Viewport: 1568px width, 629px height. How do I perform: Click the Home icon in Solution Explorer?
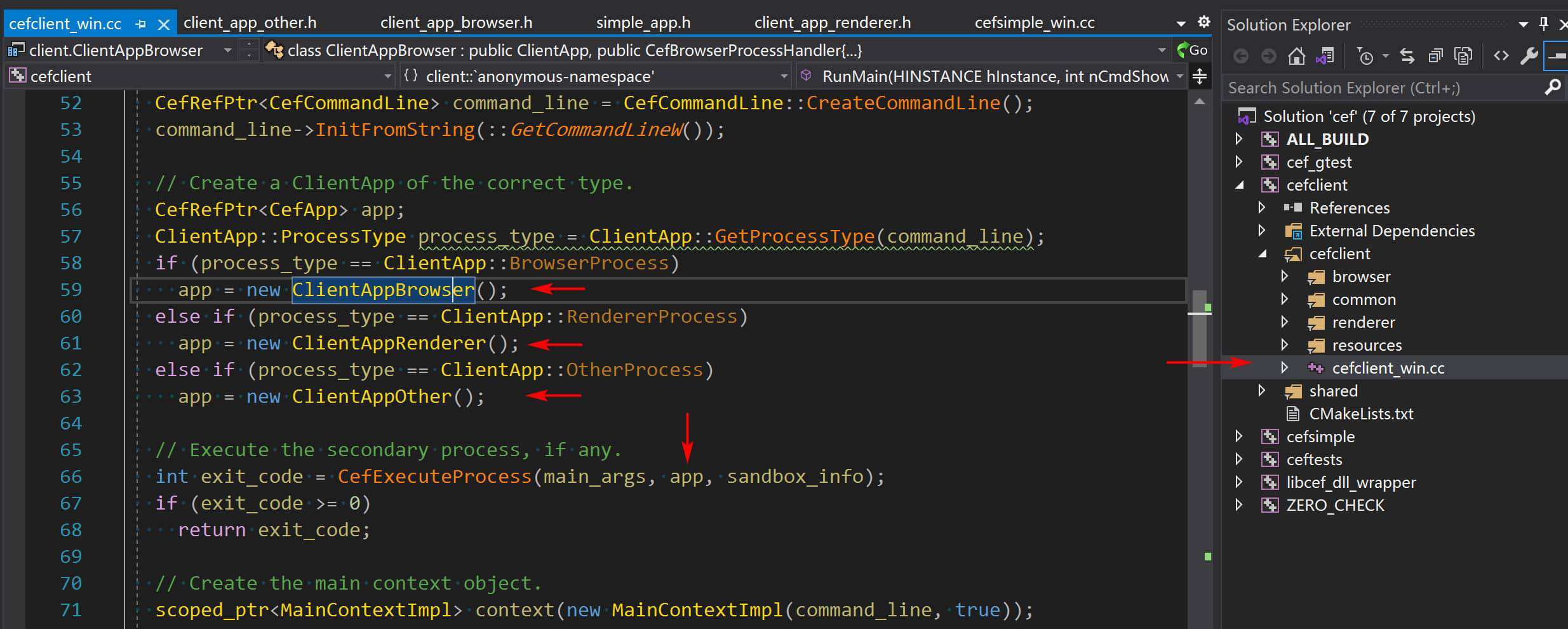(x=1296, y=57)
